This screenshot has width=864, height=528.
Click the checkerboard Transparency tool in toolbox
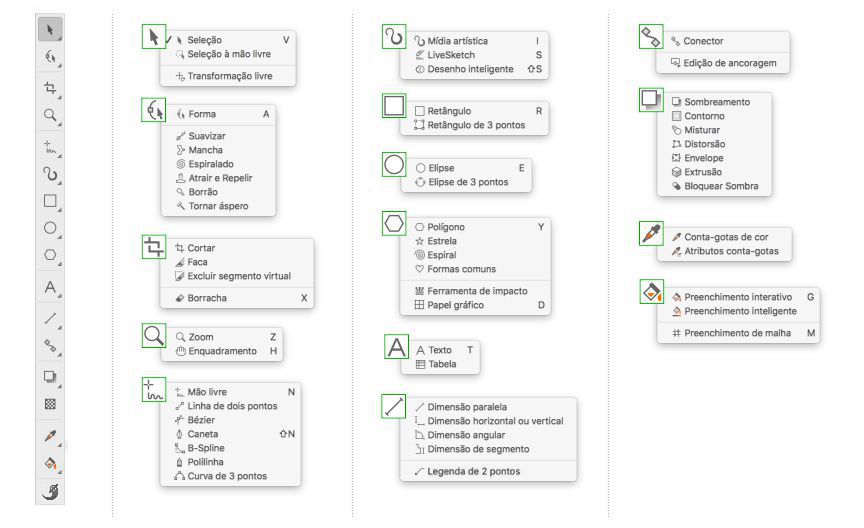(48, 406)
